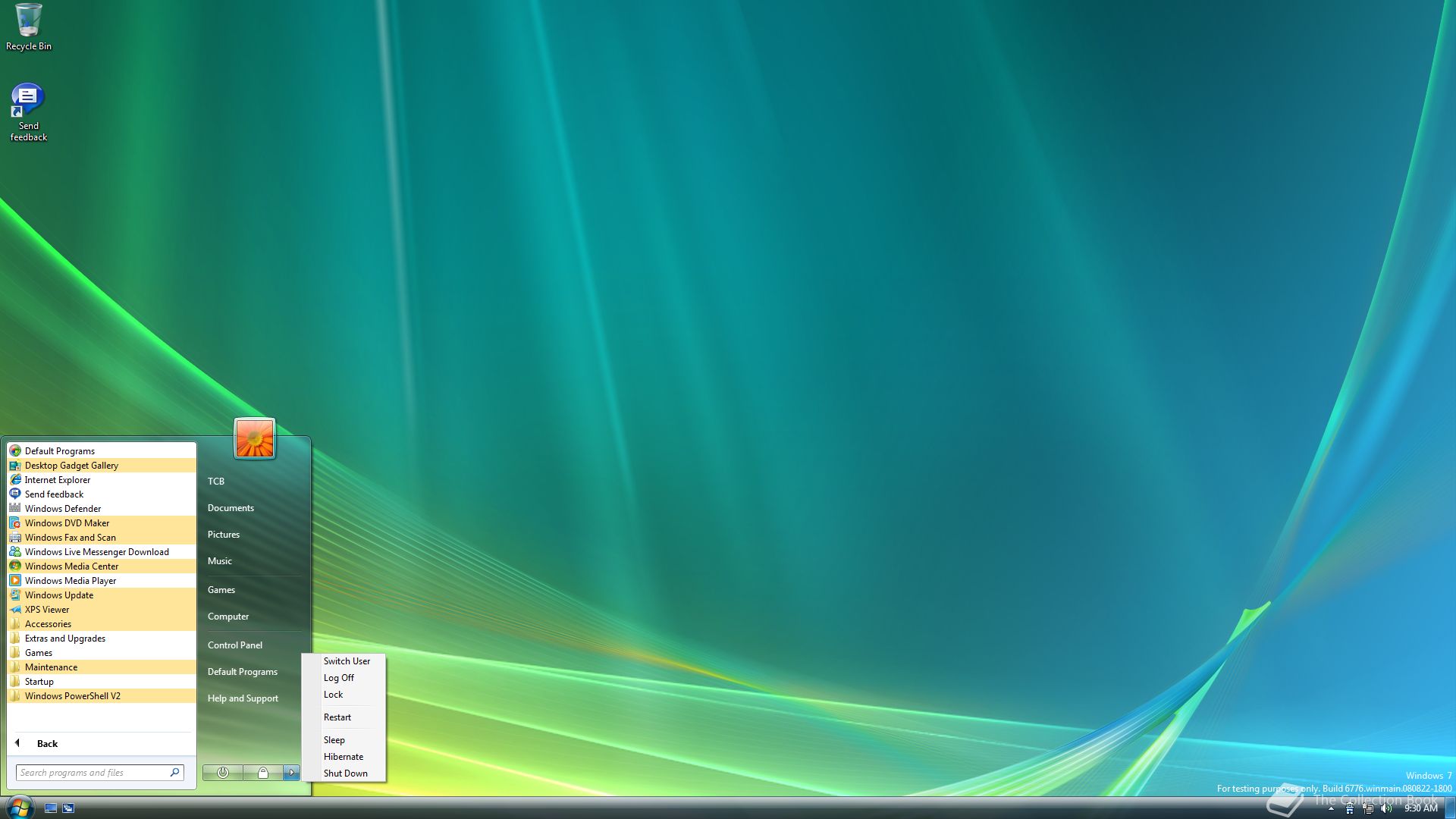Open the TCB user folder link
The image size is (1456, 819).
click(x=253, y=482)
